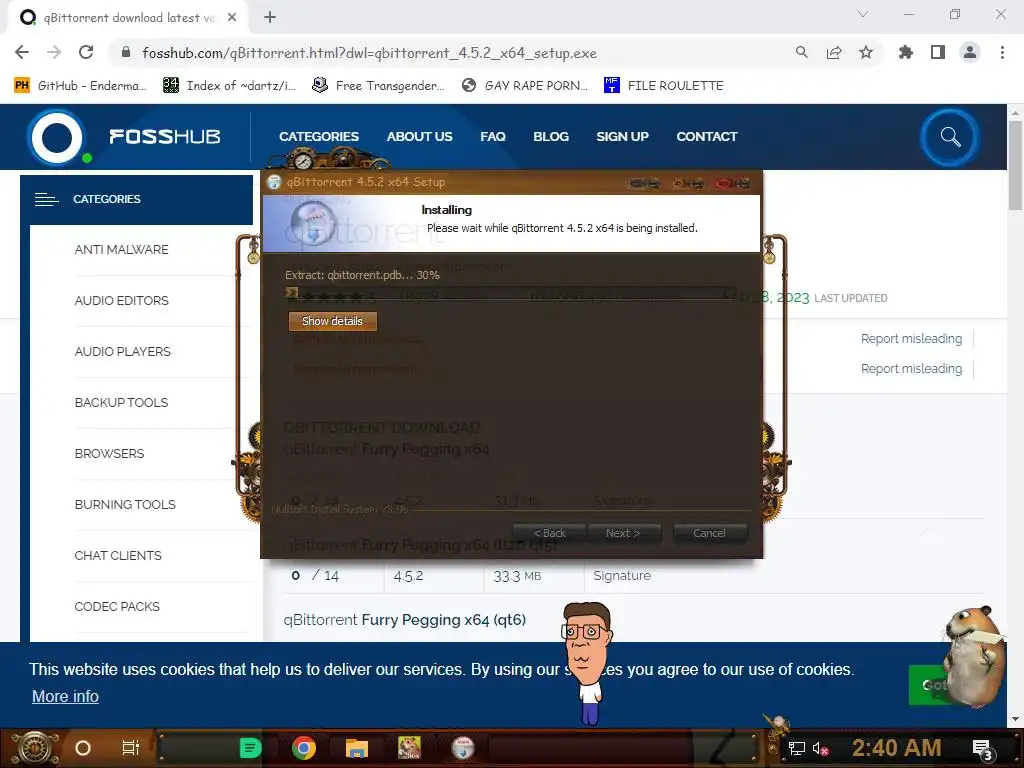The image size is (1024, 768).
Task: Select AUDIO PLAYERS category
Action: pos(123,351)
